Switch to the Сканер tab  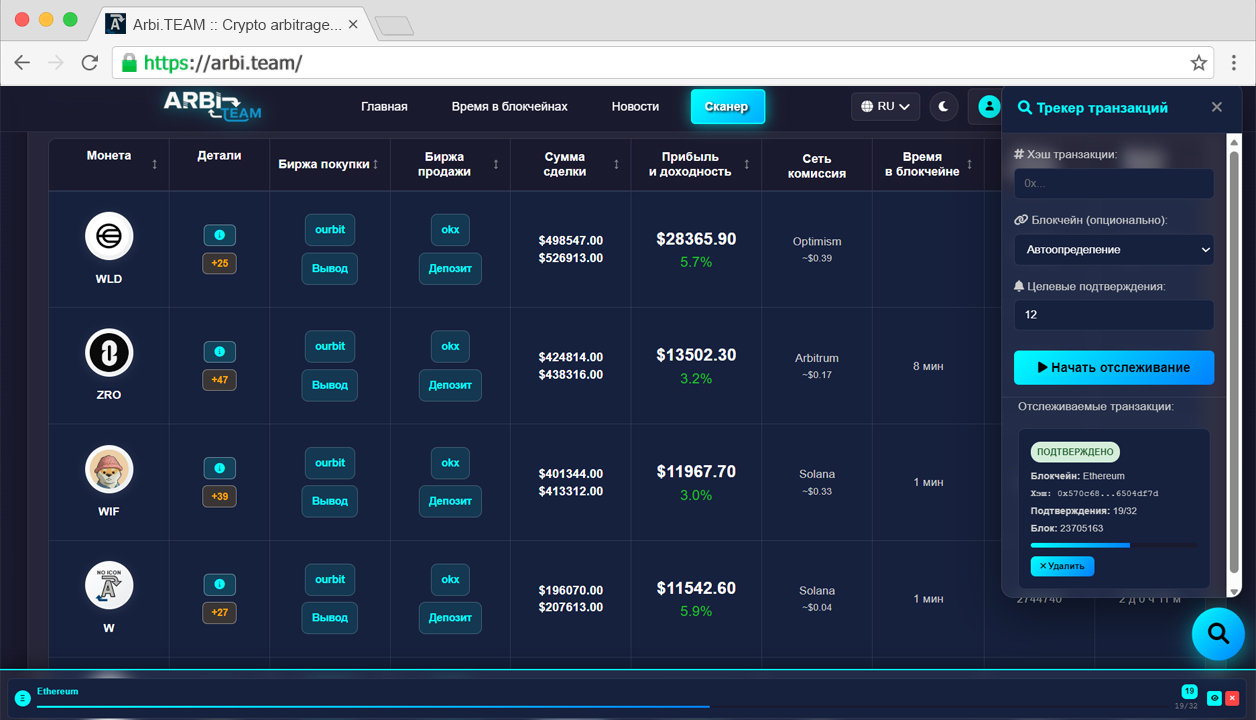(727, 106)
